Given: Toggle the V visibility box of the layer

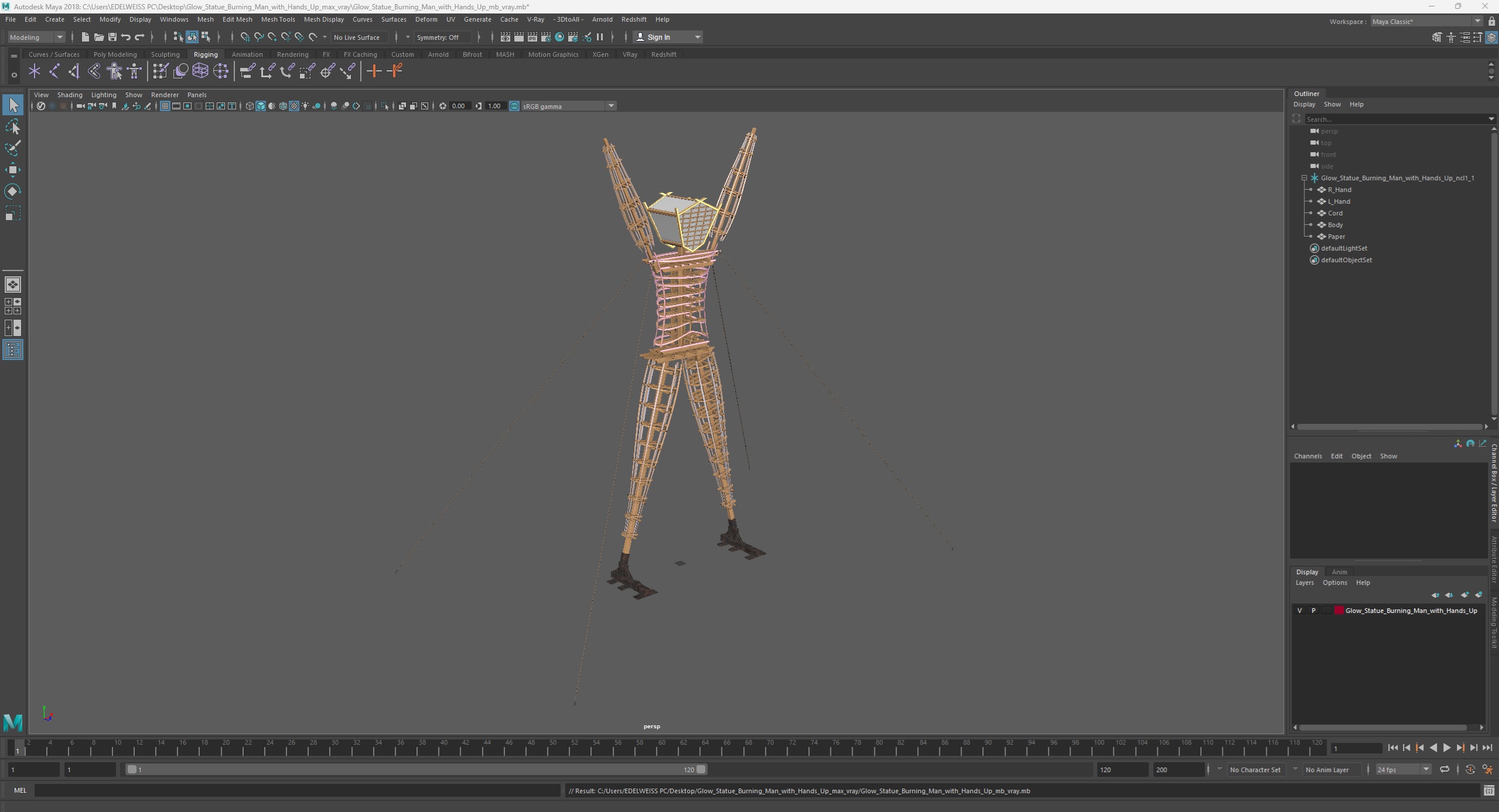Looking at the screenshot, I should click(x=1300, y=610).
